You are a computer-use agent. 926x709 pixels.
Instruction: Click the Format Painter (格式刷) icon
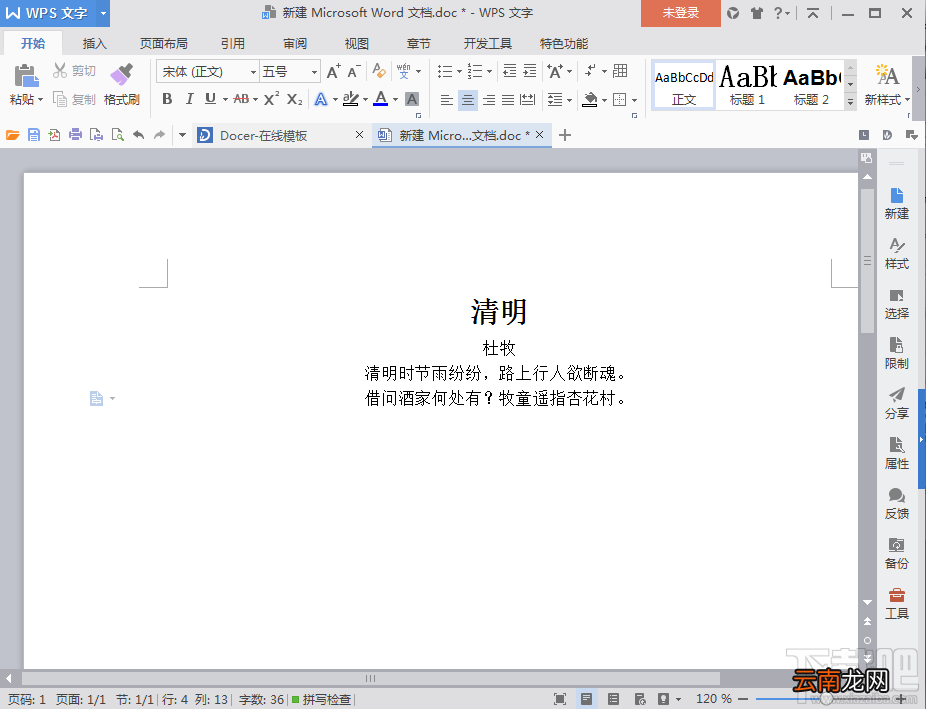coord(122,74)
